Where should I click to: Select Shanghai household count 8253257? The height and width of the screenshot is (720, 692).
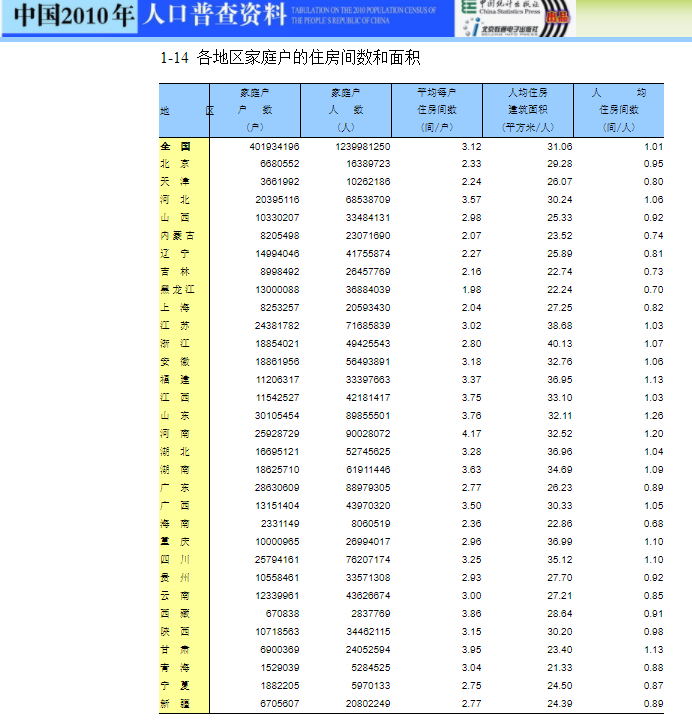[280, 308]
